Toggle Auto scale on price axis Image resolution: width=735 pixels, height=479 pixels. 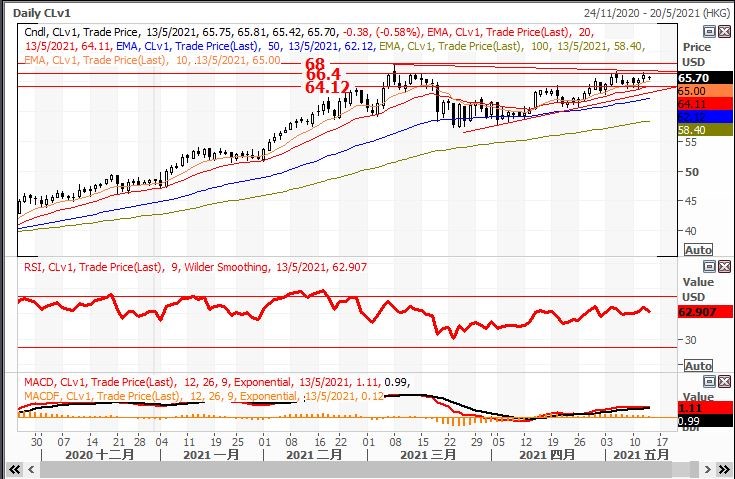click(x=699, y=250)
